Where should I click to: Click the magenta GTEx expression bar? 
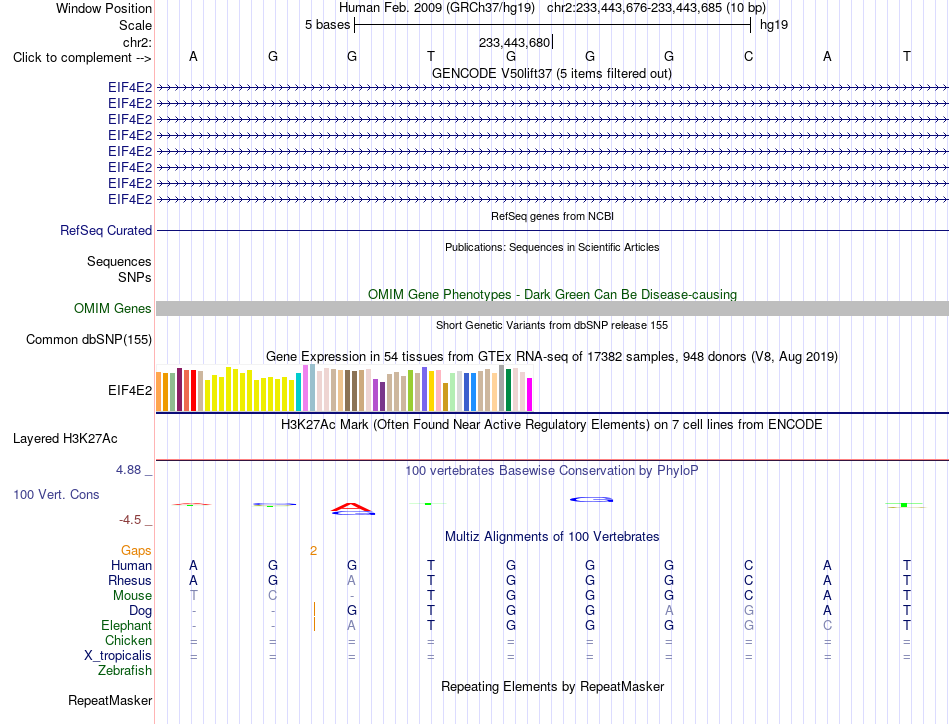coord(530,394)
